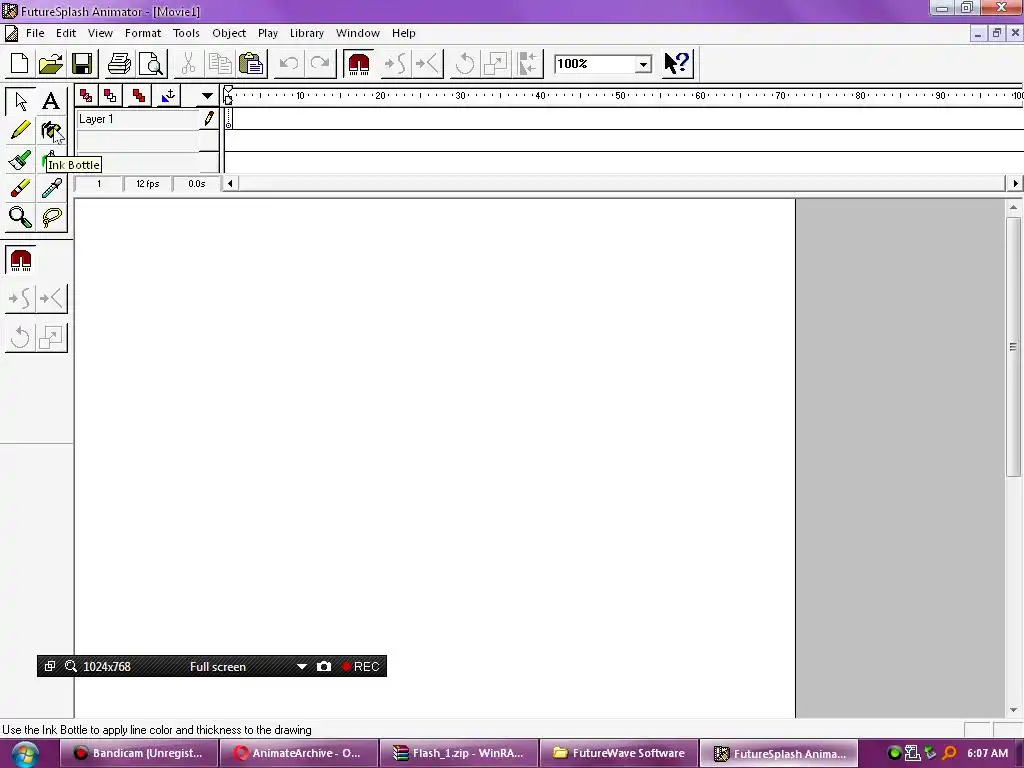This screenshot has height=768, width=1024.
Task: Click second onion-skin outline button in timeline
Action: click(110, 95)
